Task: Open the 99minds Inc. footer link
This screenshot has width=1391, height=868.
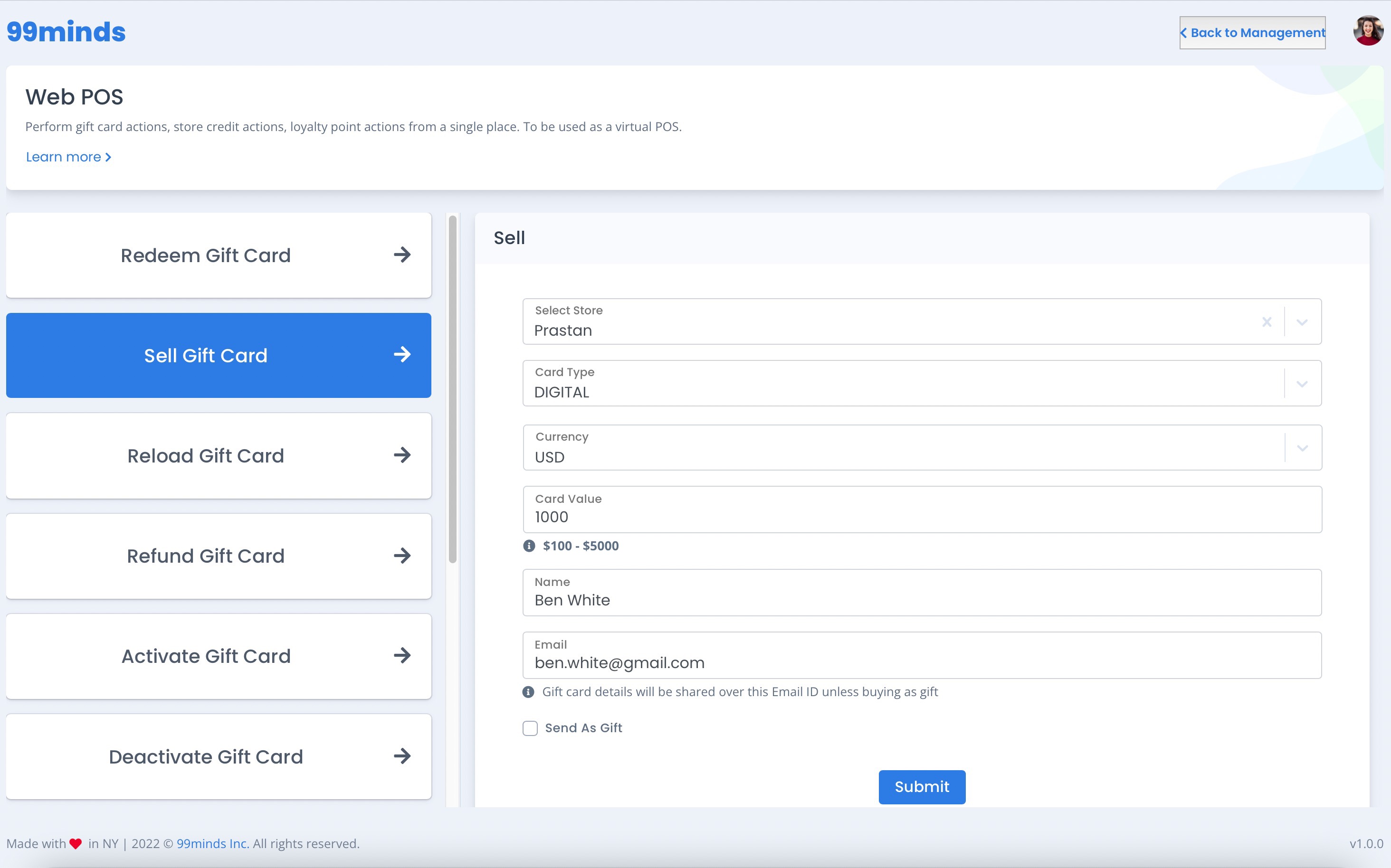Action: (x=212, y=844)
